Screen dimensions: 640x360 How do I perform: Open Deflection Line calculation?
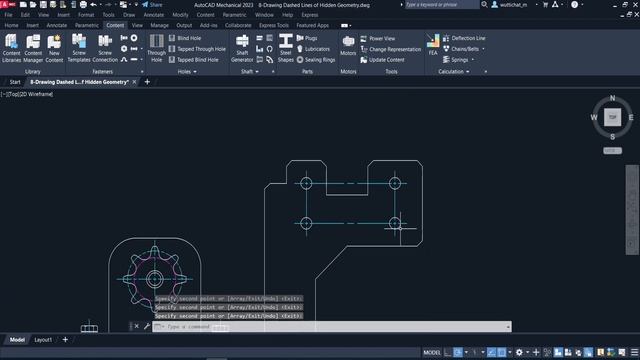pos(464,38)
